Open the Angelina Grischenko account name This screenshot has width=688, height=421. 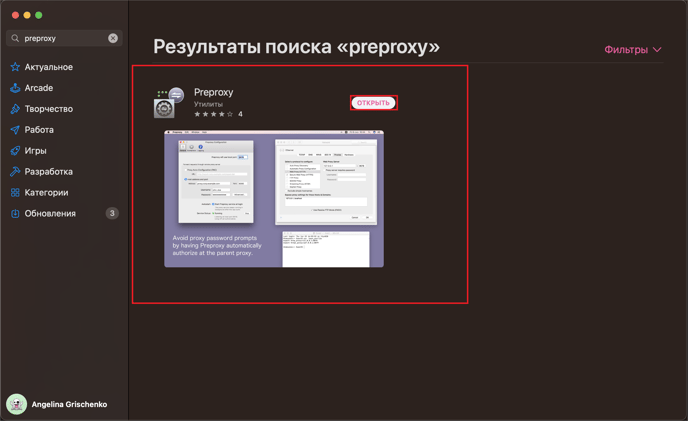click(x=69, y=404)
